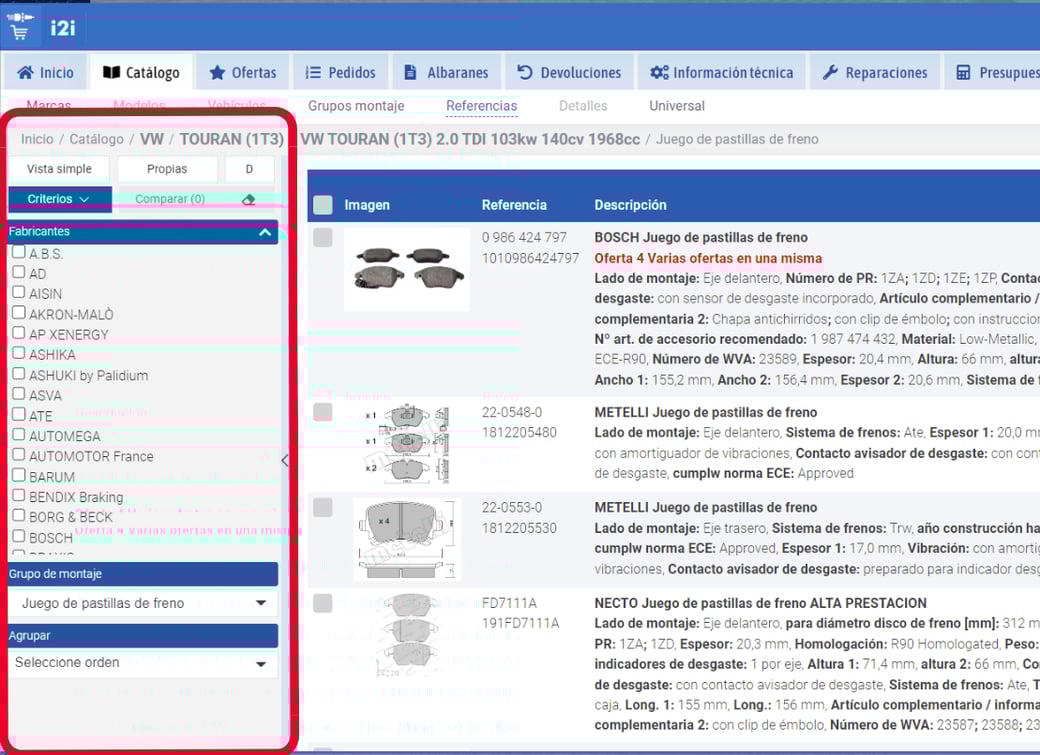Click the Propias button
Viewport: 1040px width, 755px height.
tap(167, 169)
